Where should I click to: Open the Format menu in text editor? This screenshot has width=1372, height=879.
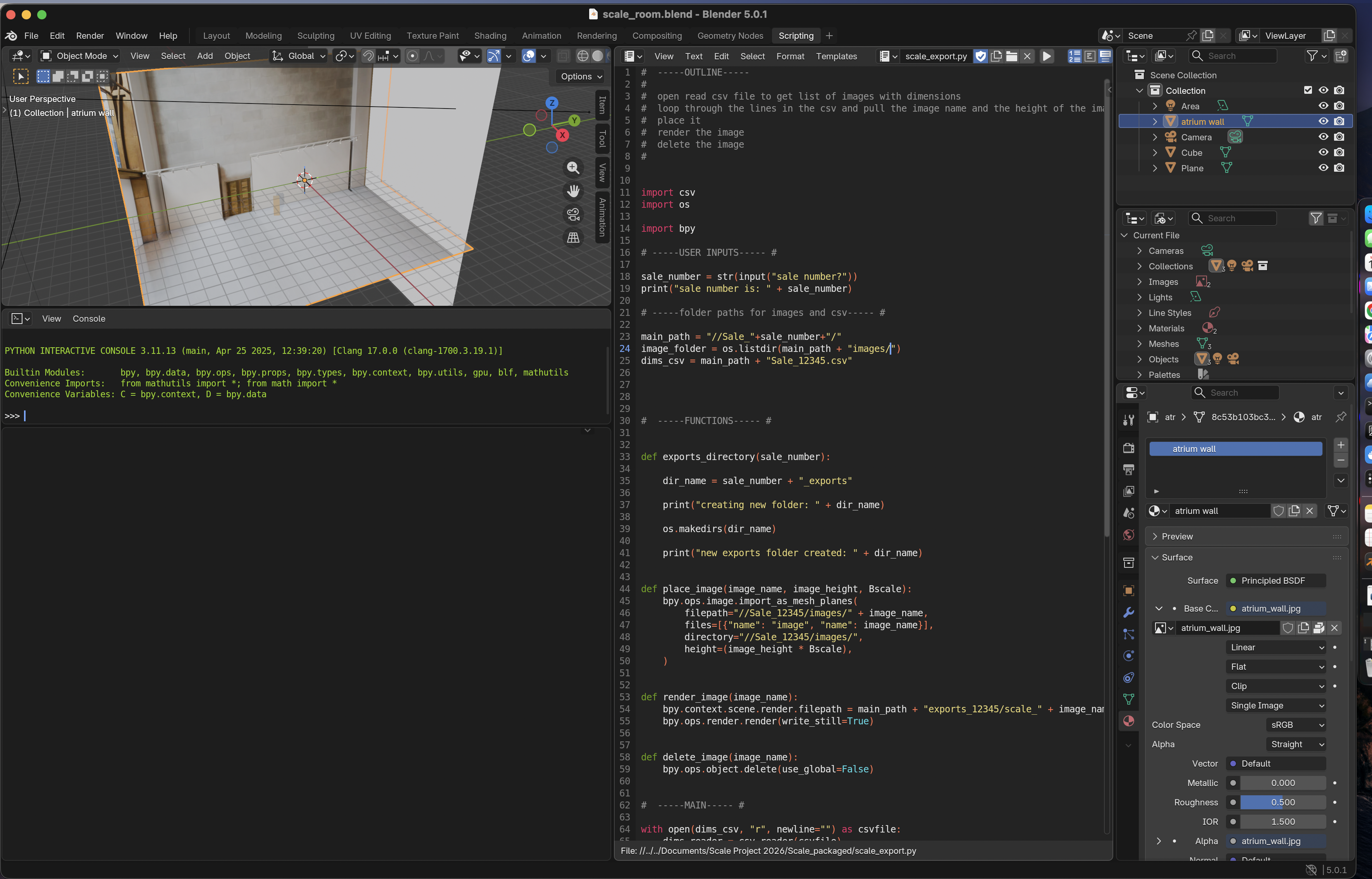click(790, 56)
